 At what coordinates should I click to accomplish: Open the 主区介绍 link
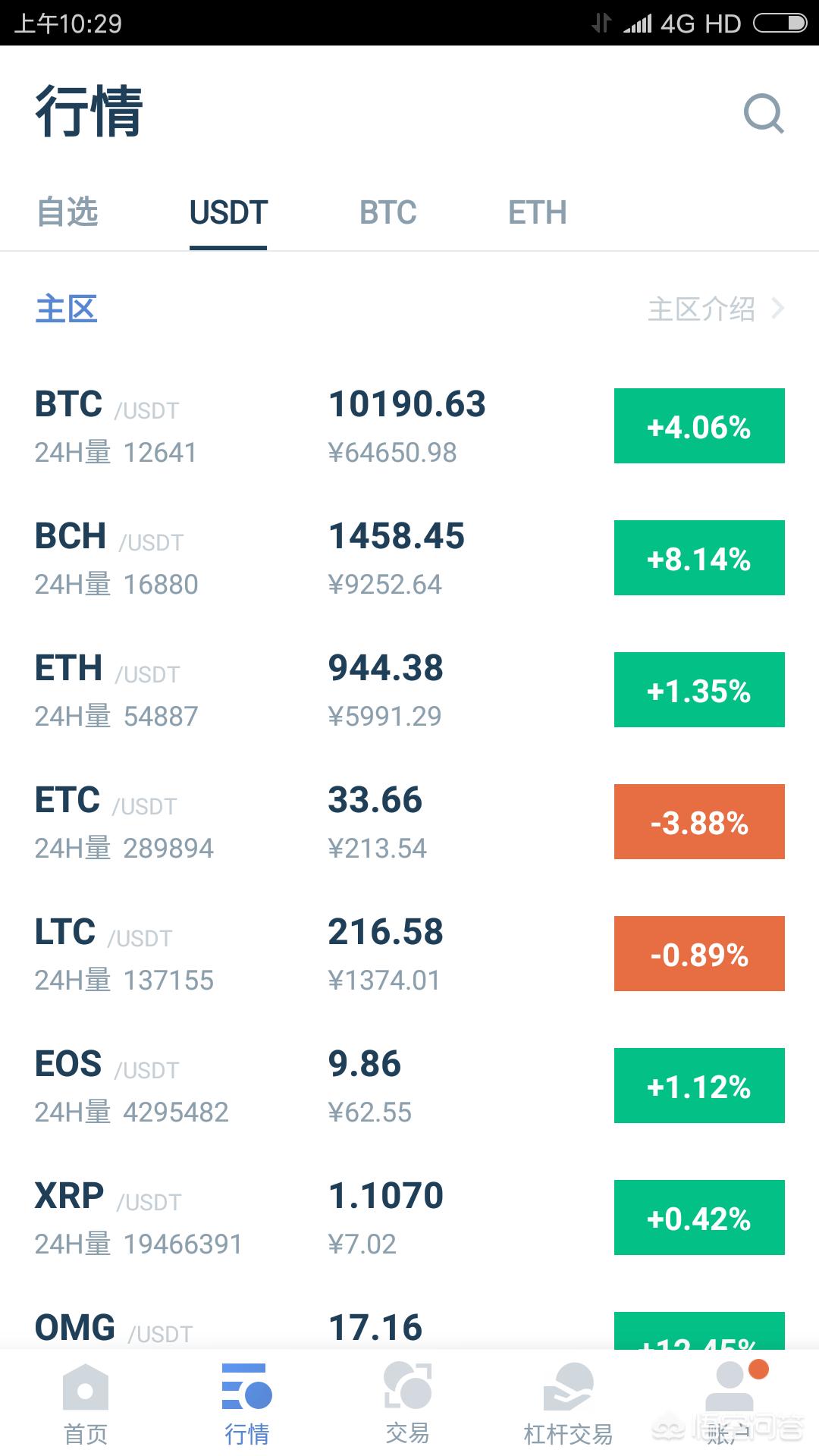coord(701,309)
